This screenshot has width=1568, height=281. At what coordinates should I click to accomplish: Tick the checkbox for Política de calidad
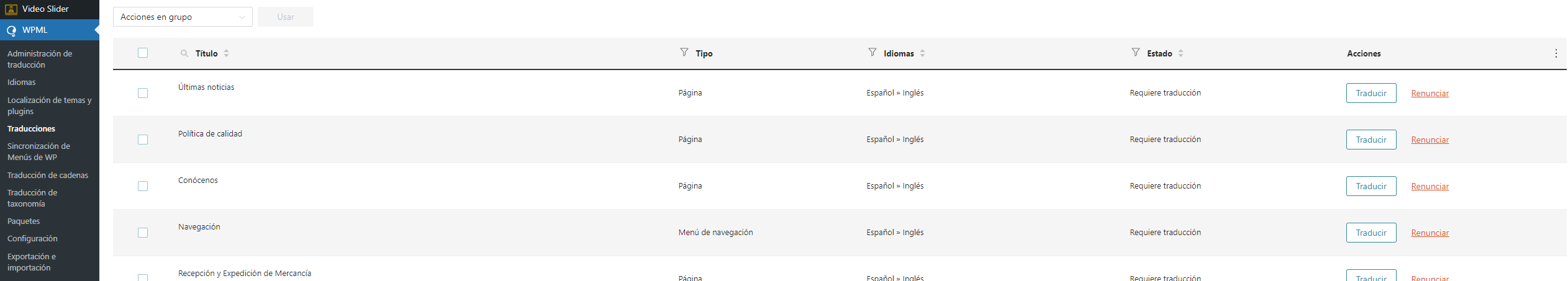pyautogui.click(x=143, y=140)
